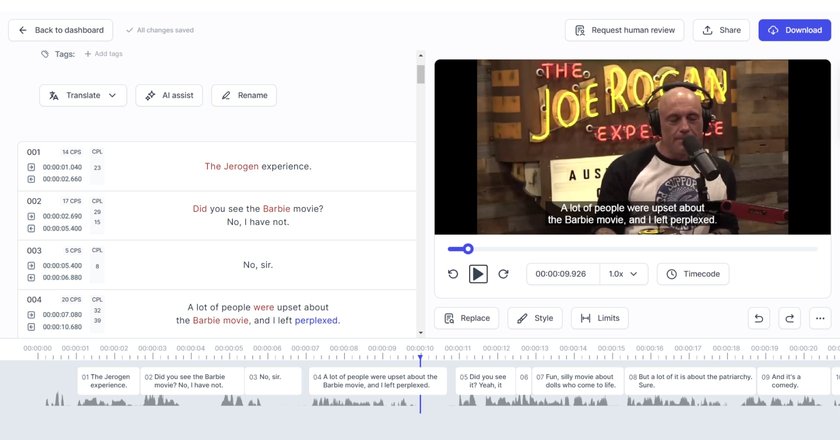
Task: Play the video
Action: click(x=478, y=274)
